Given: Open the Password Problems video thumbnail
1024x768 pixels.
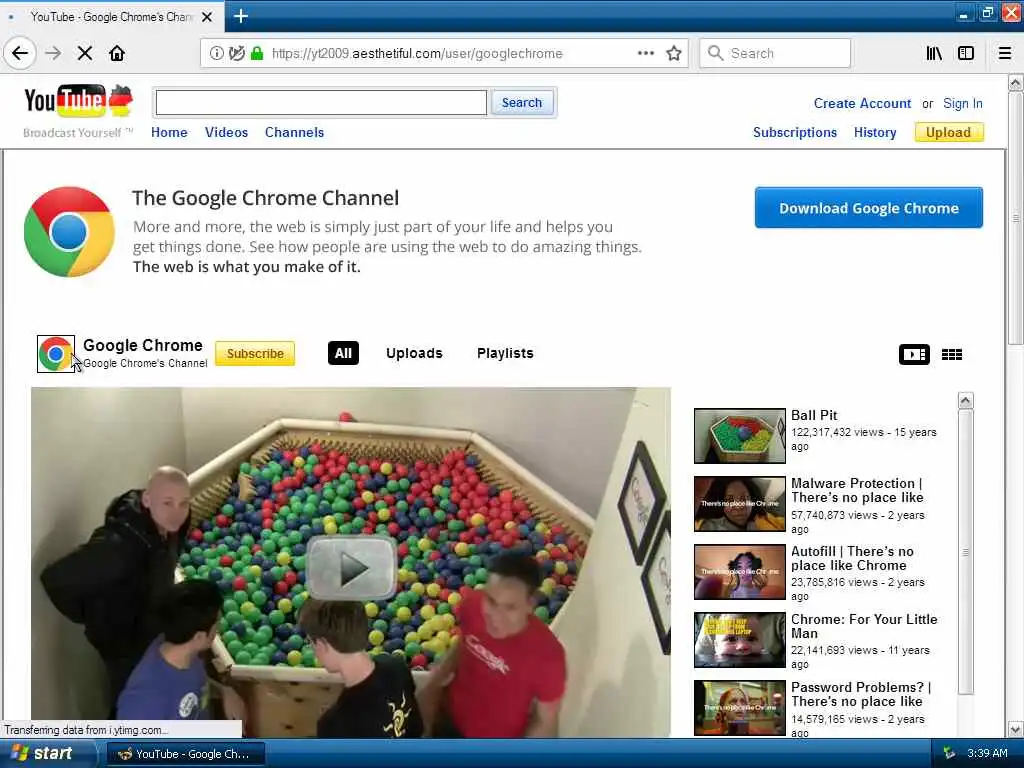Looking at the screenshot, I should pos(739,707).
